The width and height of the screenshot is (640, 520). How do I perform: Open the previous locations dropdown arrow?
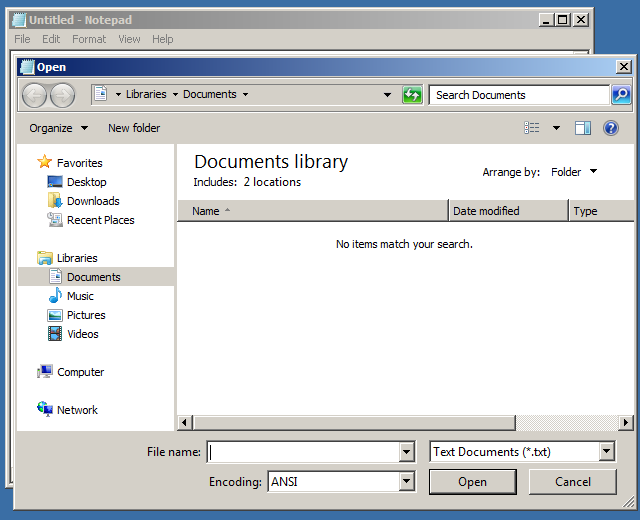tap(387, 95)
